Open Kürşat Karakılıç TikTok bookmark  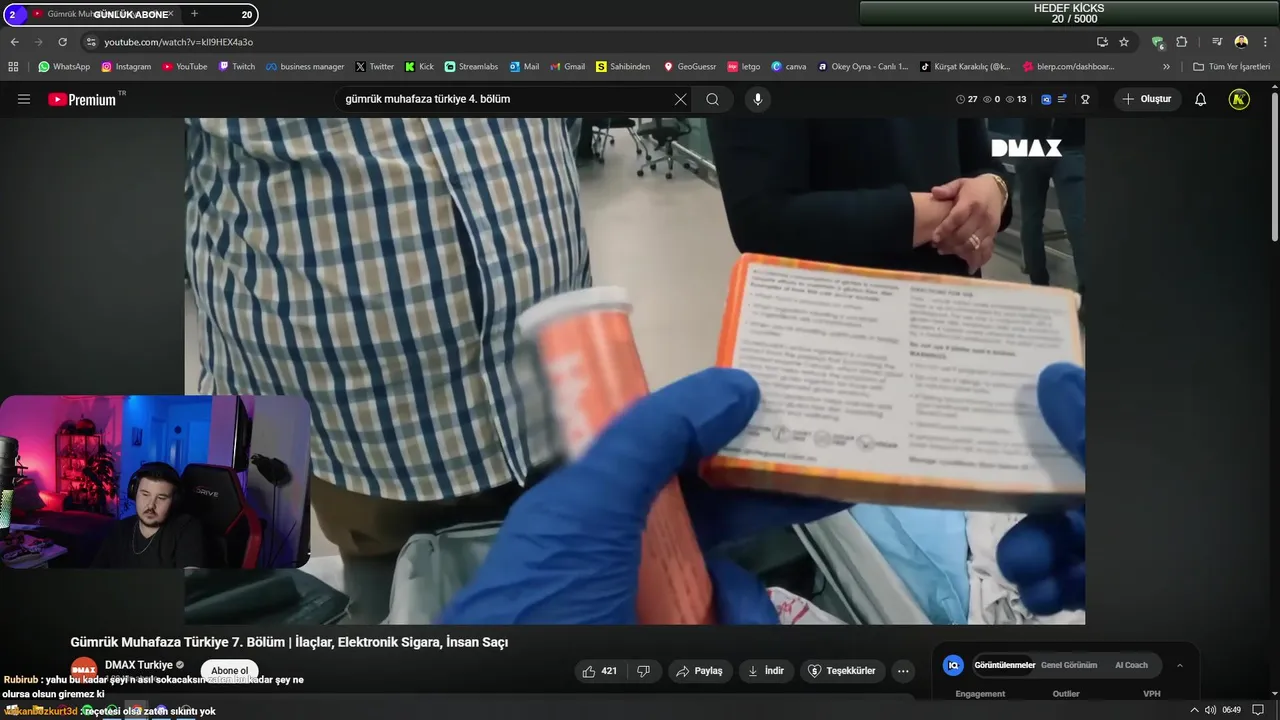(965, 67)
